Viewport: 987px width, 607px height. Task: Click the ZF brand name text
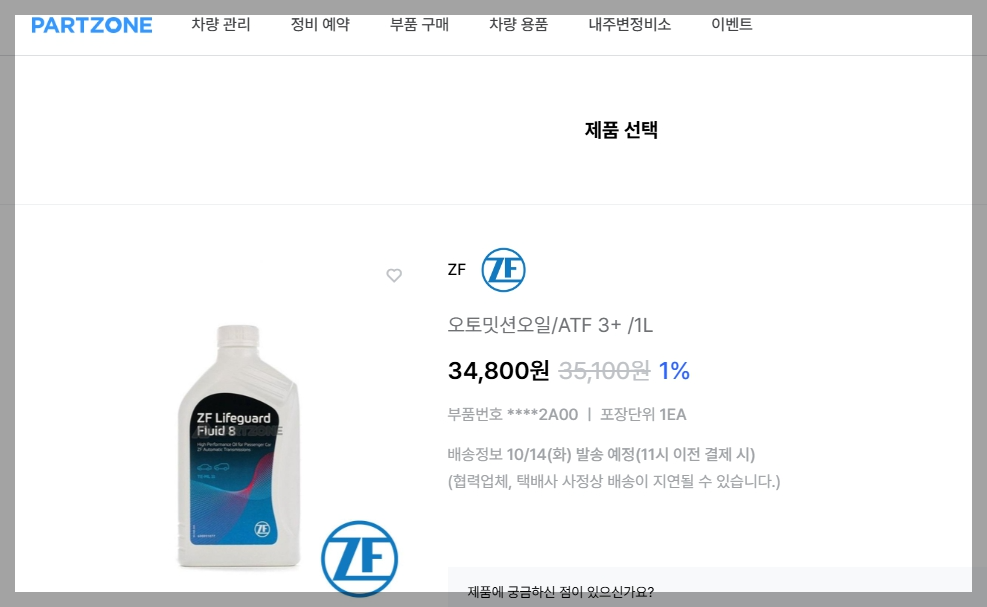(x=456, y=270)
